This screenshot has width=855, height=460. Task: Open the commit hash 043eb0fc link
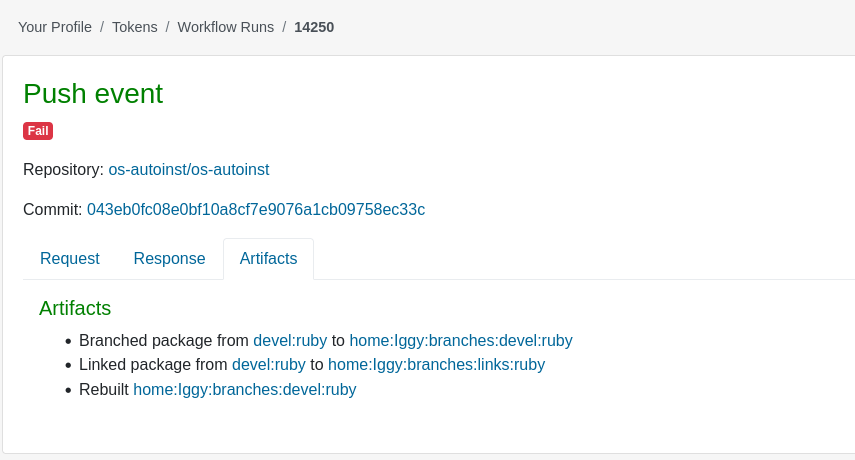(256, 209)
